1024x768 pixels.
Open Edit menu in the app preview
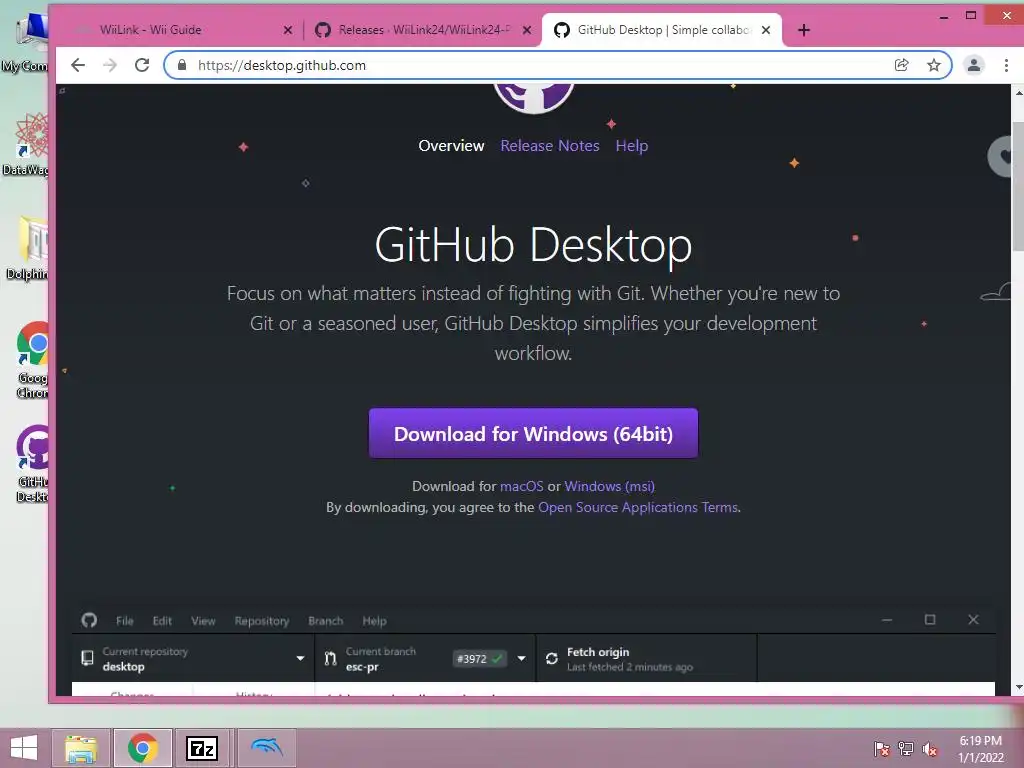coord(162,621)
